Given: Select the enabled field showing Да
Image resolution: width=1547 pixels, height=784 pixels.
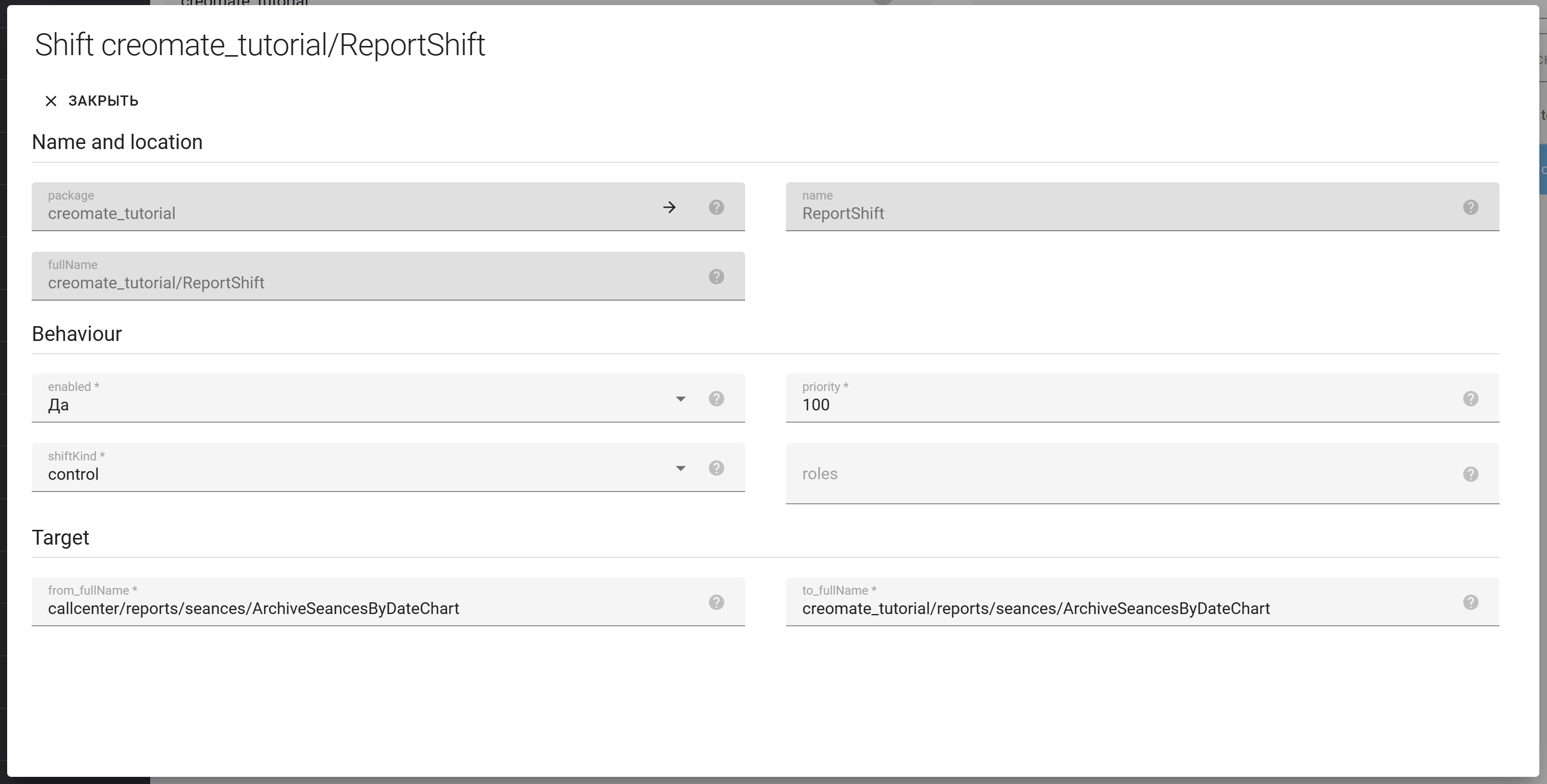Looking at the screenshot, I should (x=348, y=405).
